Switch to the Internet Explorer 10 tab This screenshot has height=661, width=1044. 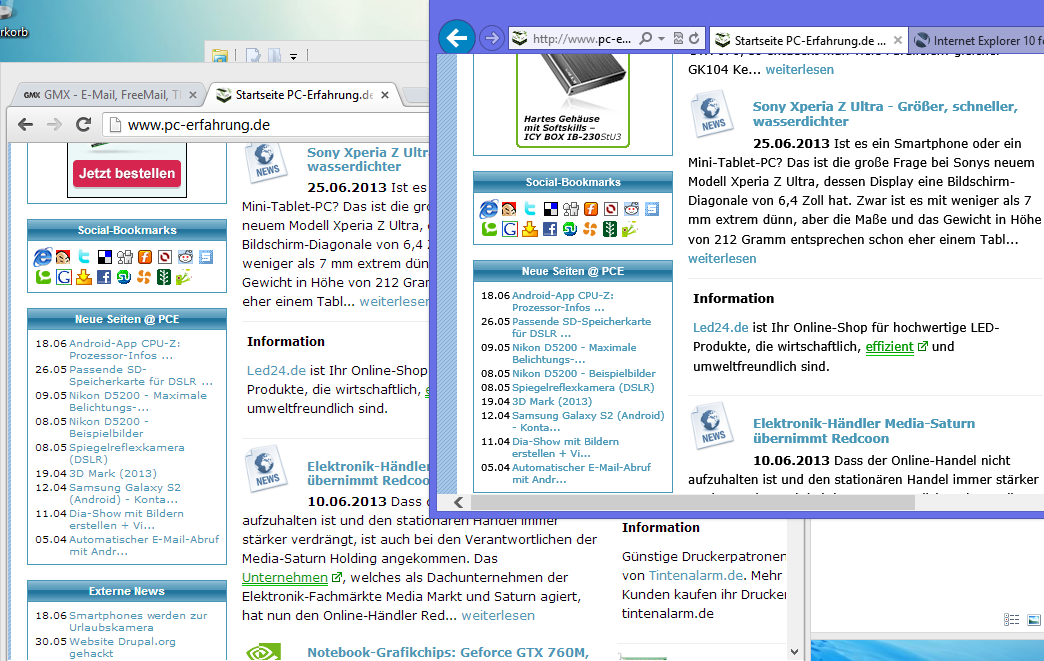click(980, 41)
